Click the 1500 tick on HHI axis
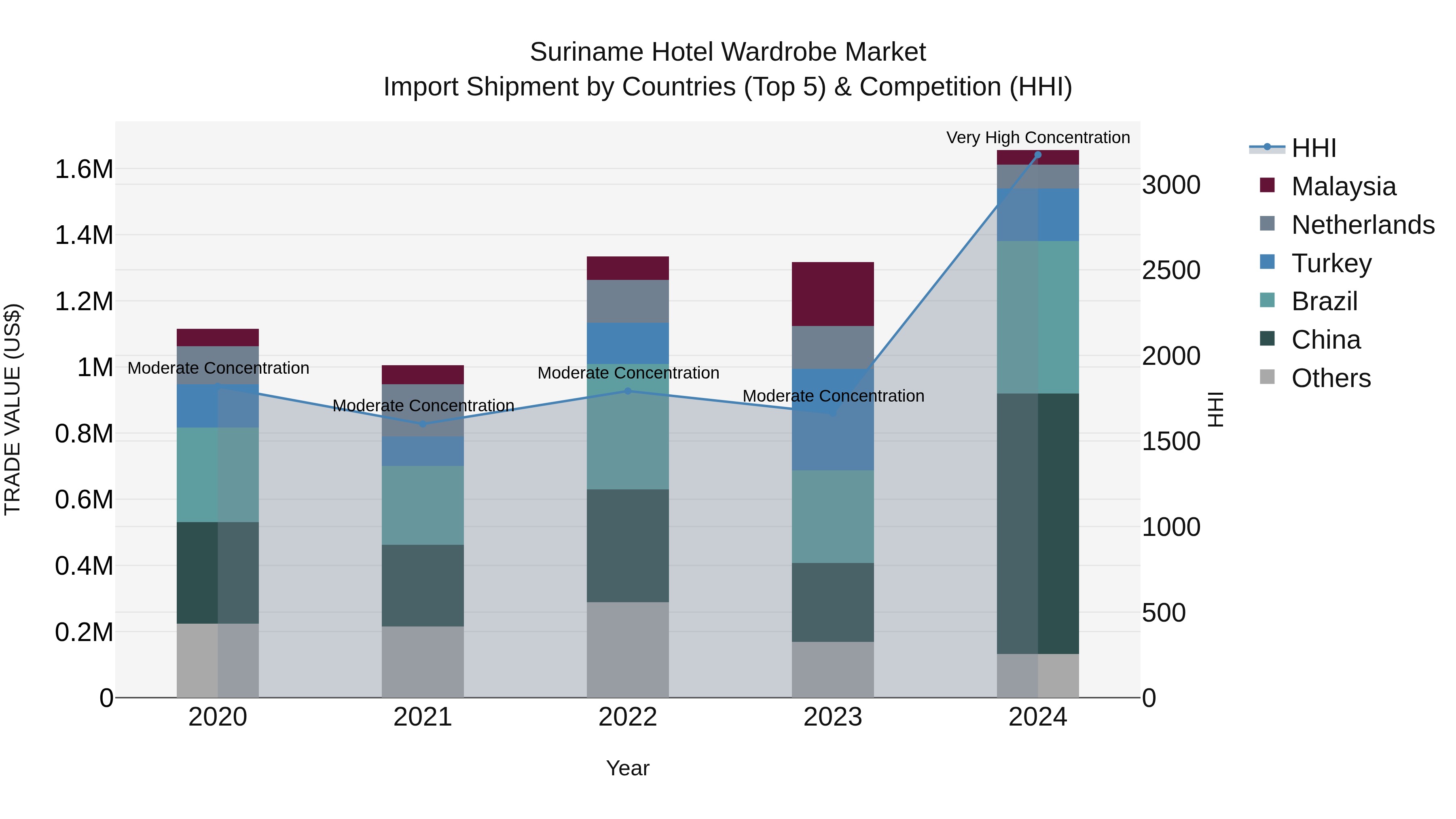The width and height of the screenshot is (1456, 819). [1172, 441]
